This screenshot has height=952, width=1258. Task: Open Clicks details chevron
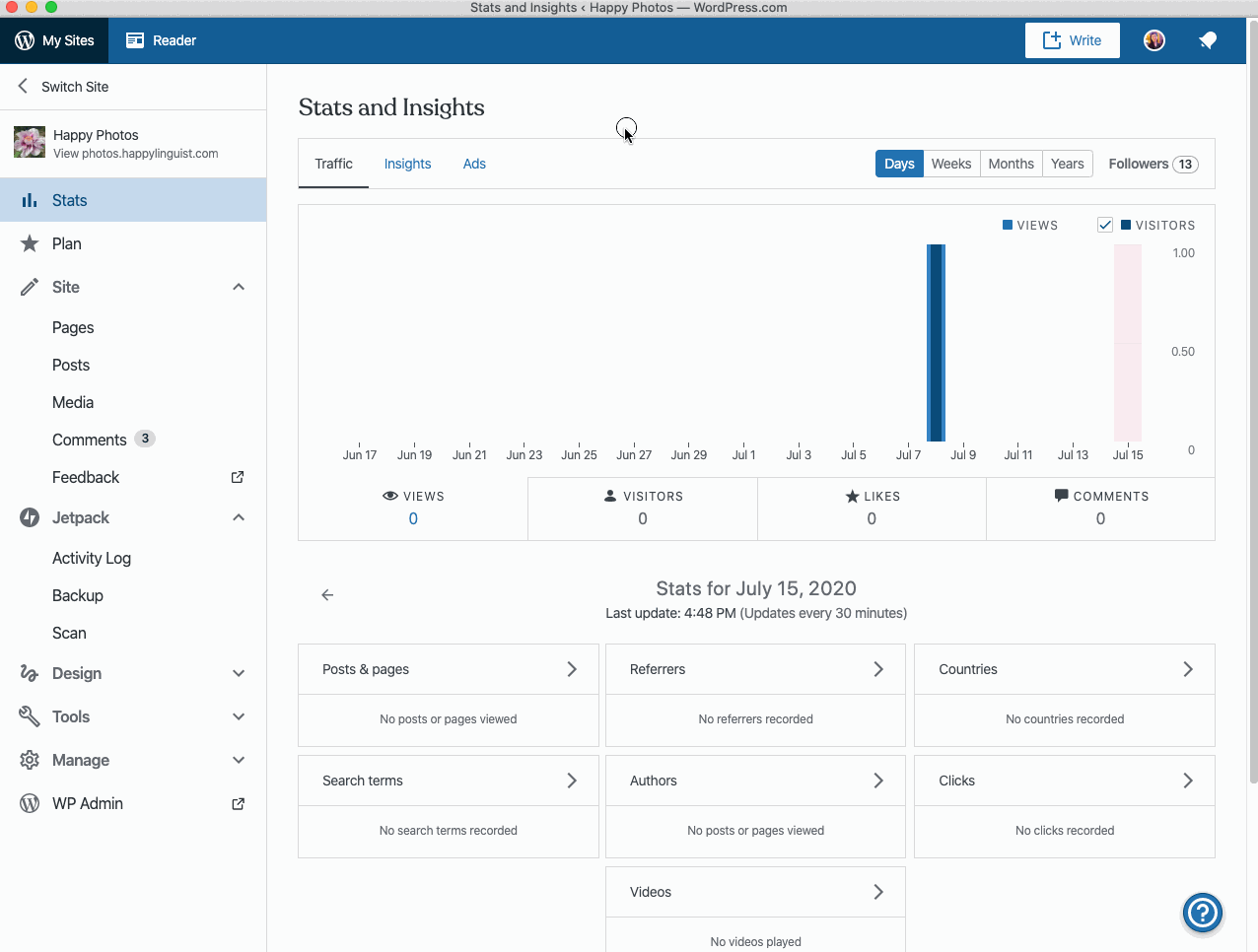coord(1188,781)
